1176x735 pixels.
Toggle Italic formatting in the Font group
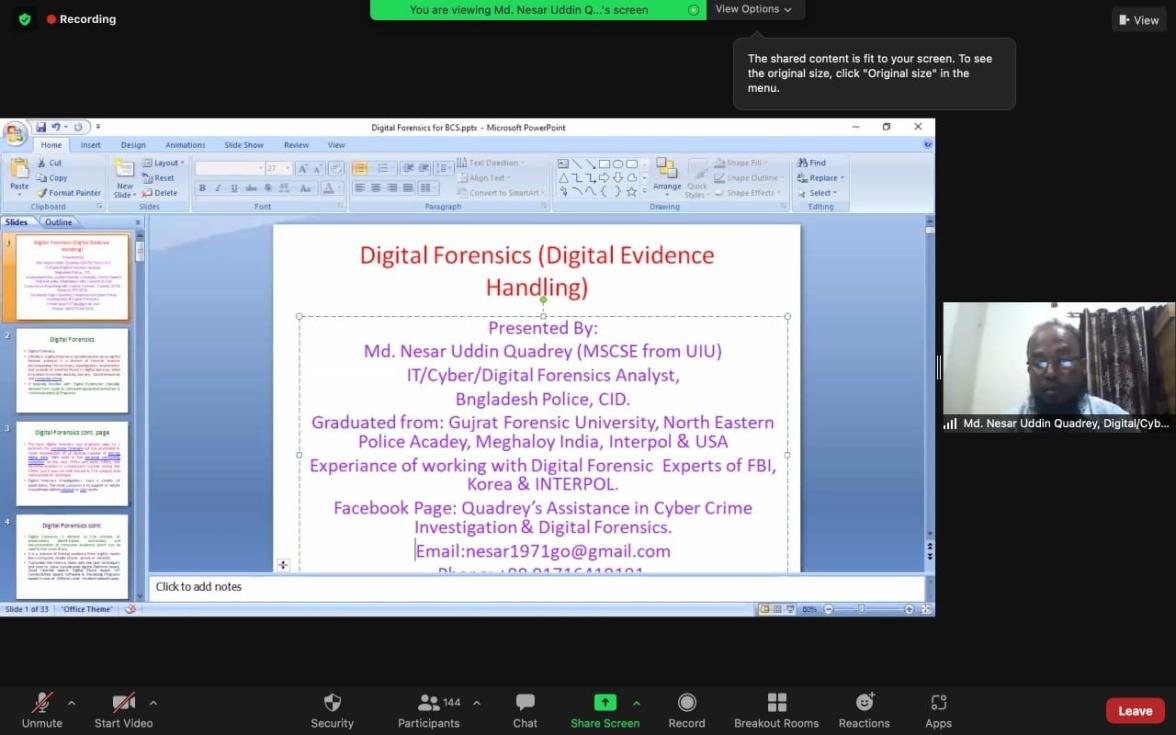pos(218,188)
